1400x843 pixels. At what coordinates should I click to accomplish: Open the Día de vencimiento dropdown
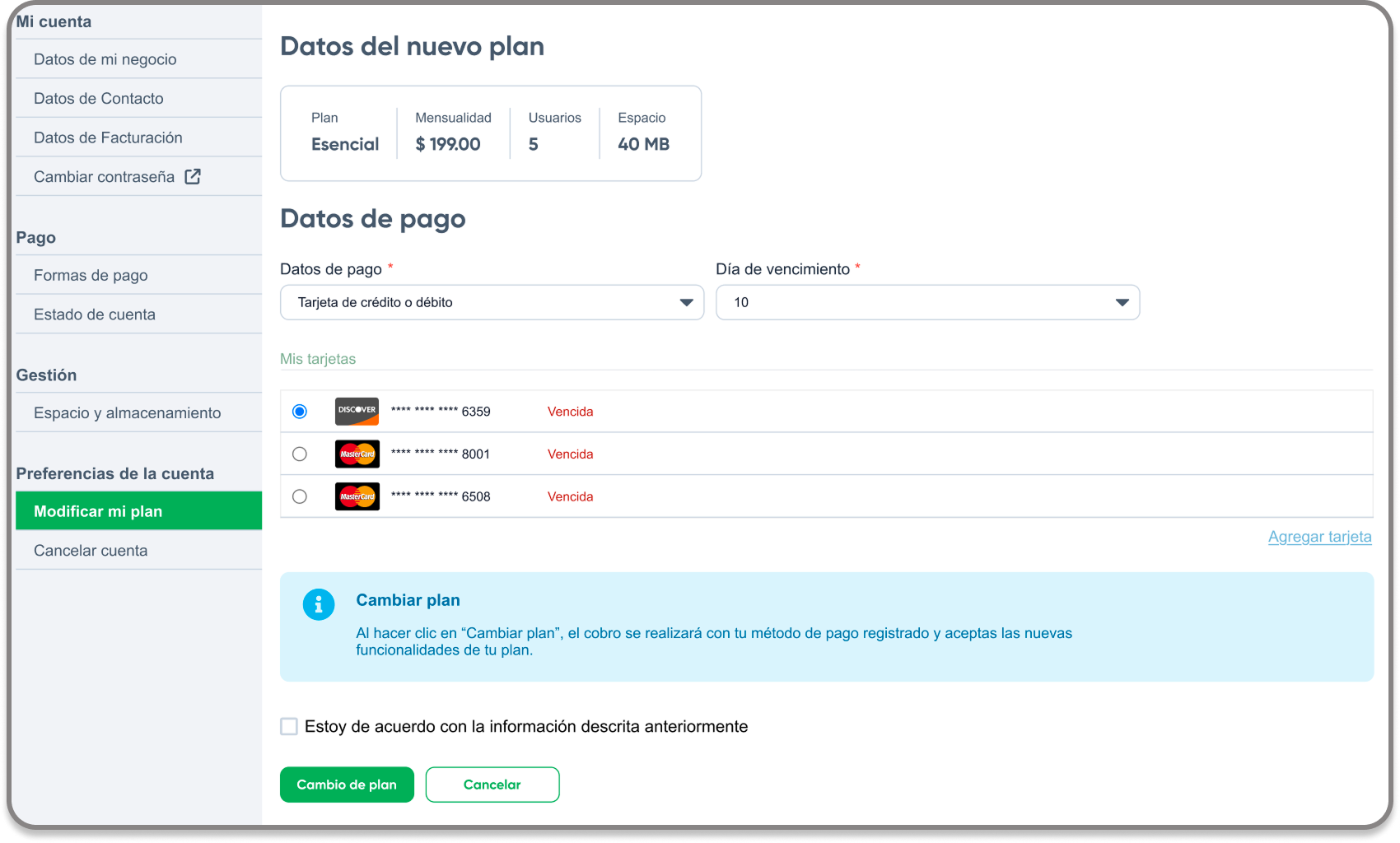(x=927, y=302)
